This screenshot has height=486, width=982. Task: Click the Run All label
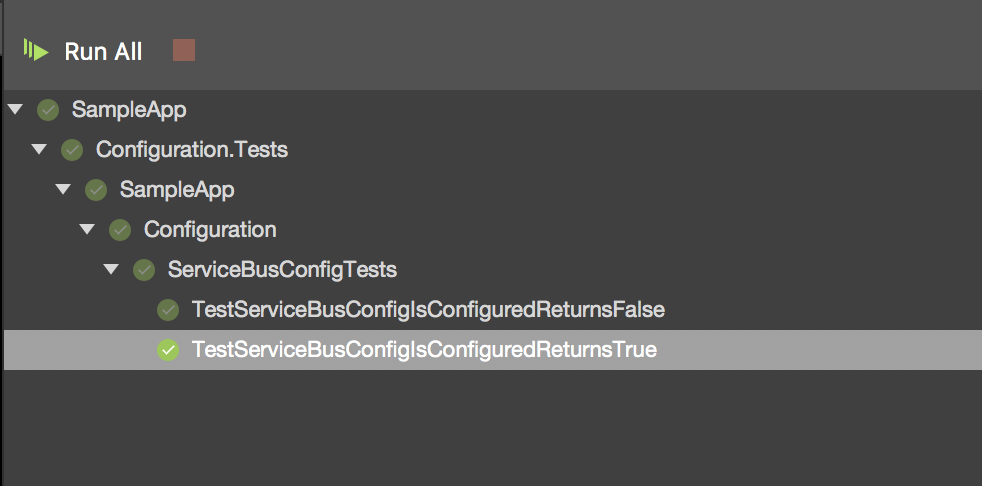point(103,52)
